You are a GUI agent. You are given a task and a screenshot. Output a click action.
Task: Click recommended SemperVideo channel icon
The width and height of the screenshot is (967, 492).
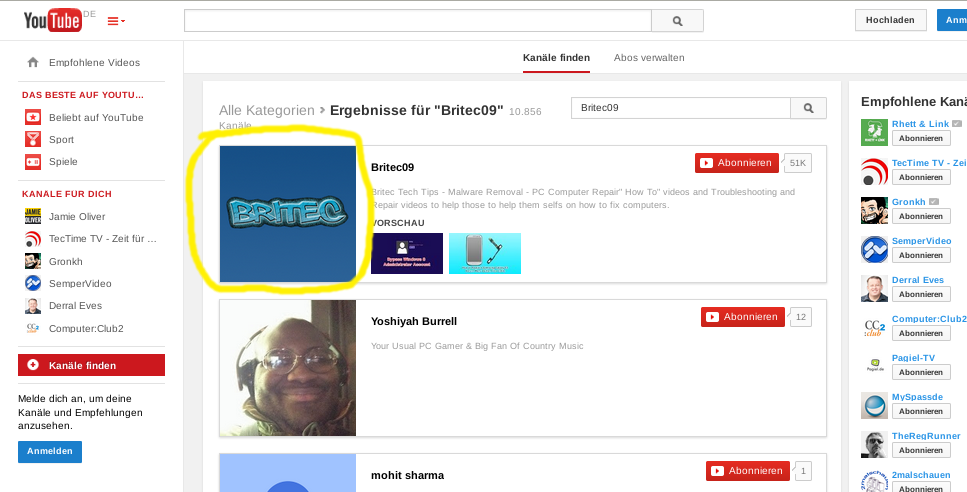click(874, 250)
